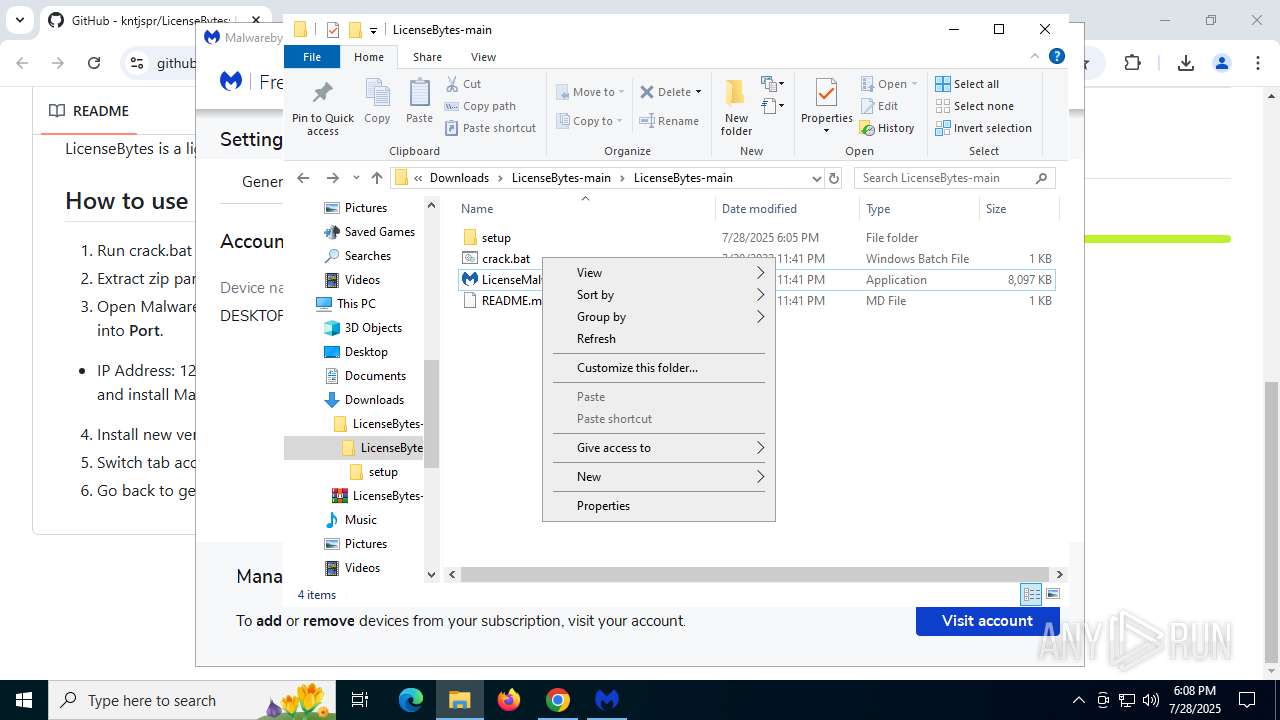Open Malwarebytes taskbar icon

pyautogui.click(x=607, y=700)
